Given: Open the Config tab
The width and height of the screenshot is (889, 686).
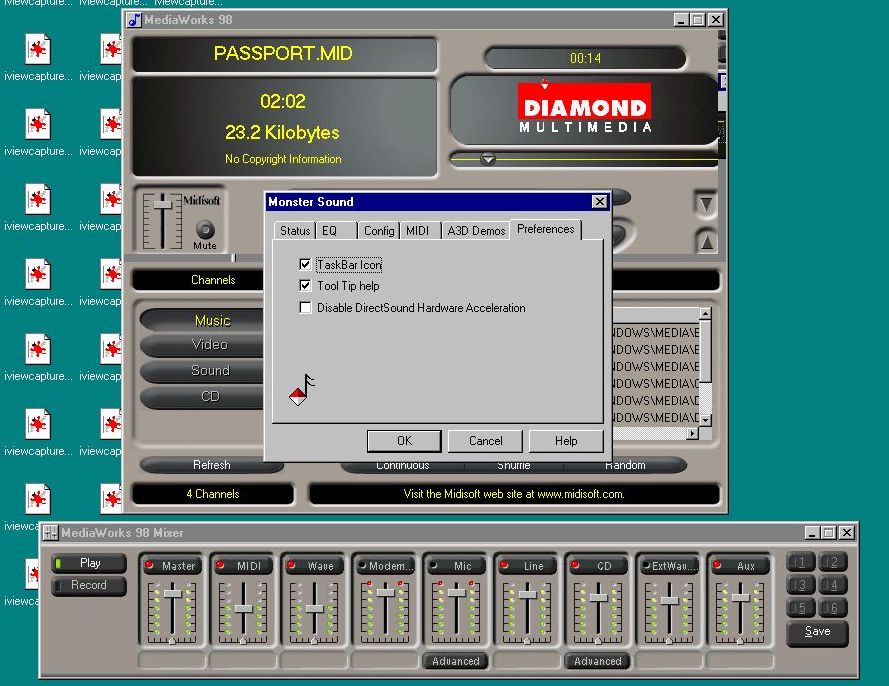Looking at the screenshot, I should click(x=379, y=231).
